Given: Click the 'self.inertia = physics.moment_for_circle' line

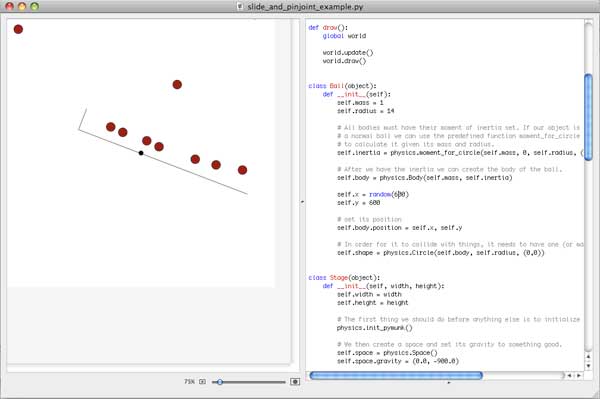Looking at the screenshot, I should click(x=460, y=153).
